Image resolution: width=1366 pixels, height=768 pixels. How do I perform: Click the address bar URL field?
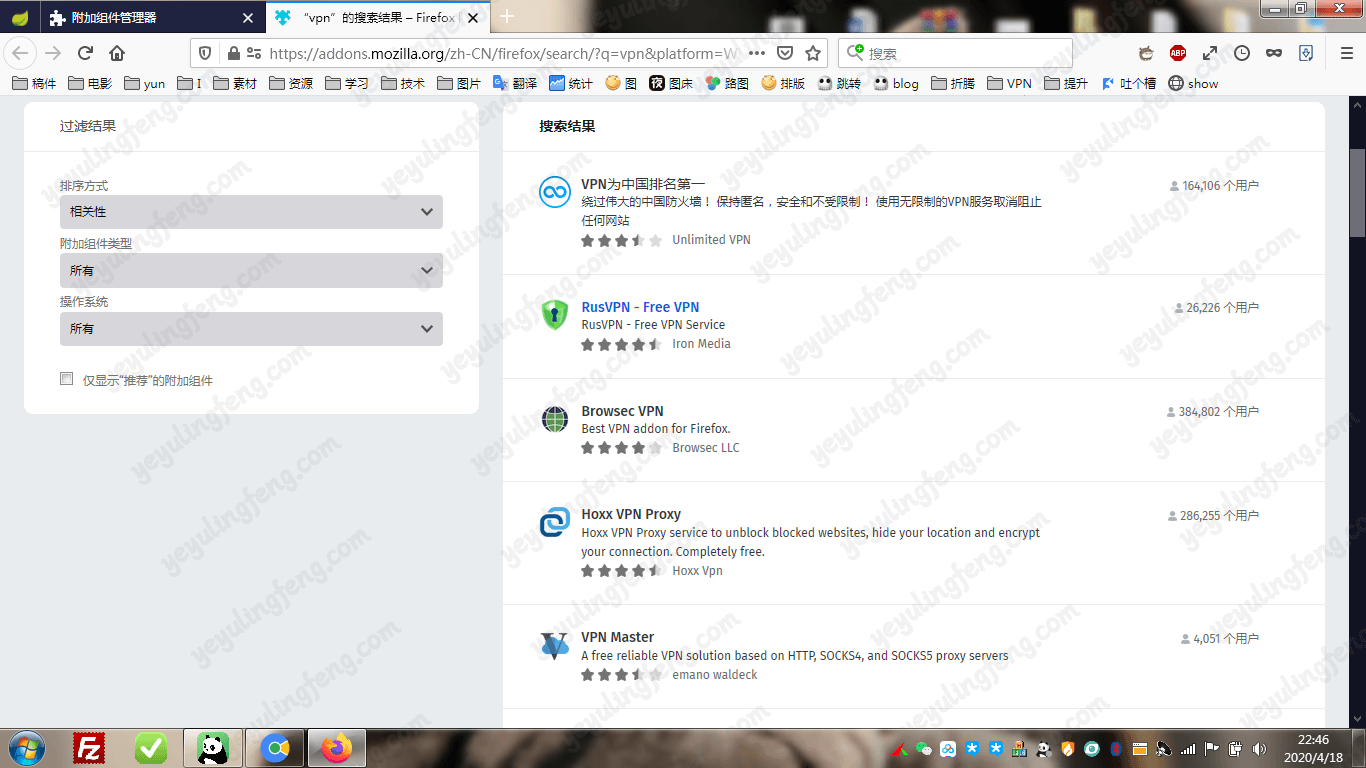pos(504,53)
